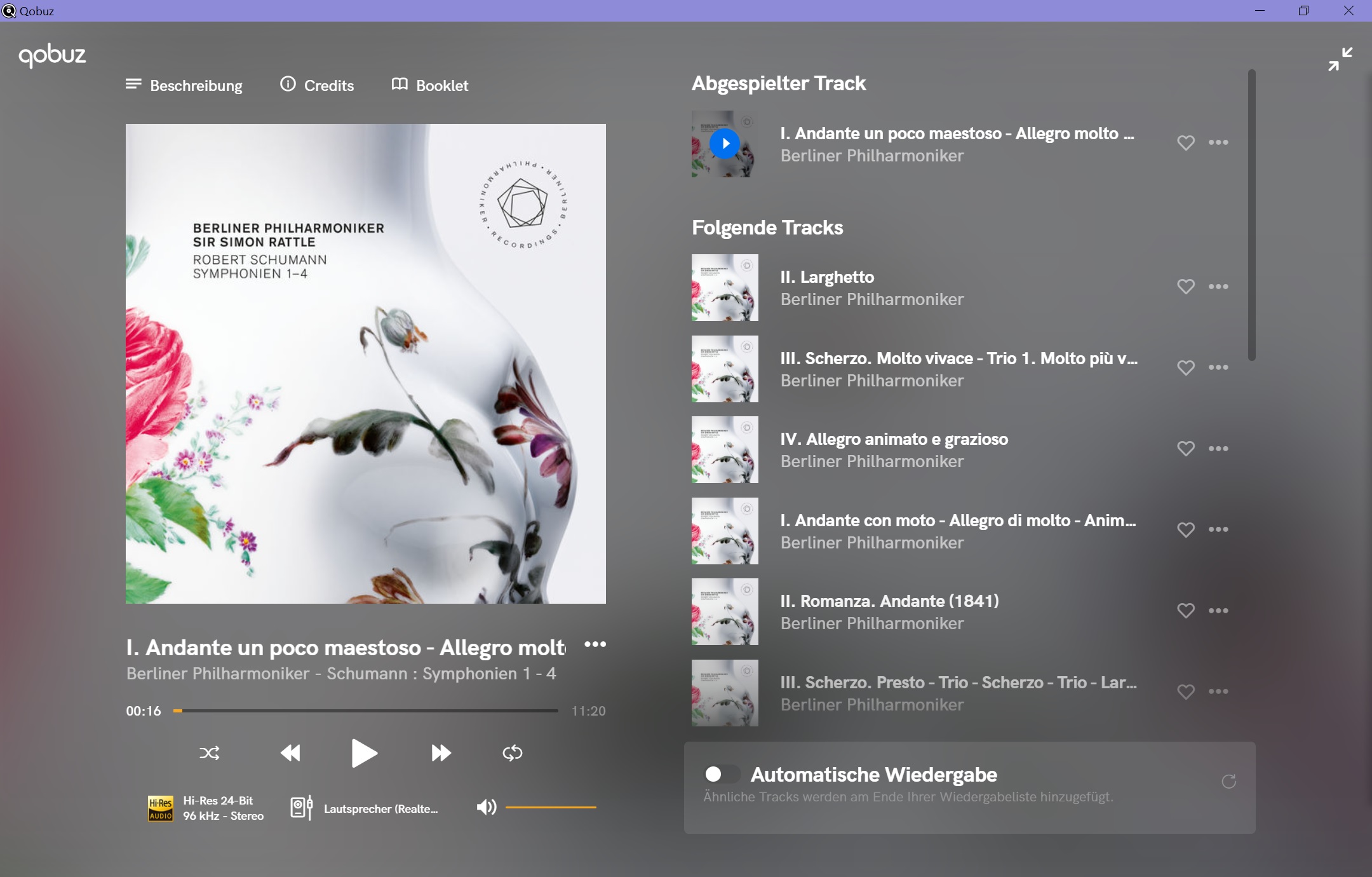This screenshot has height=877, width=1372.
Task: Open more options for Andante un poco maestoso
Action: click(1218, 142)
